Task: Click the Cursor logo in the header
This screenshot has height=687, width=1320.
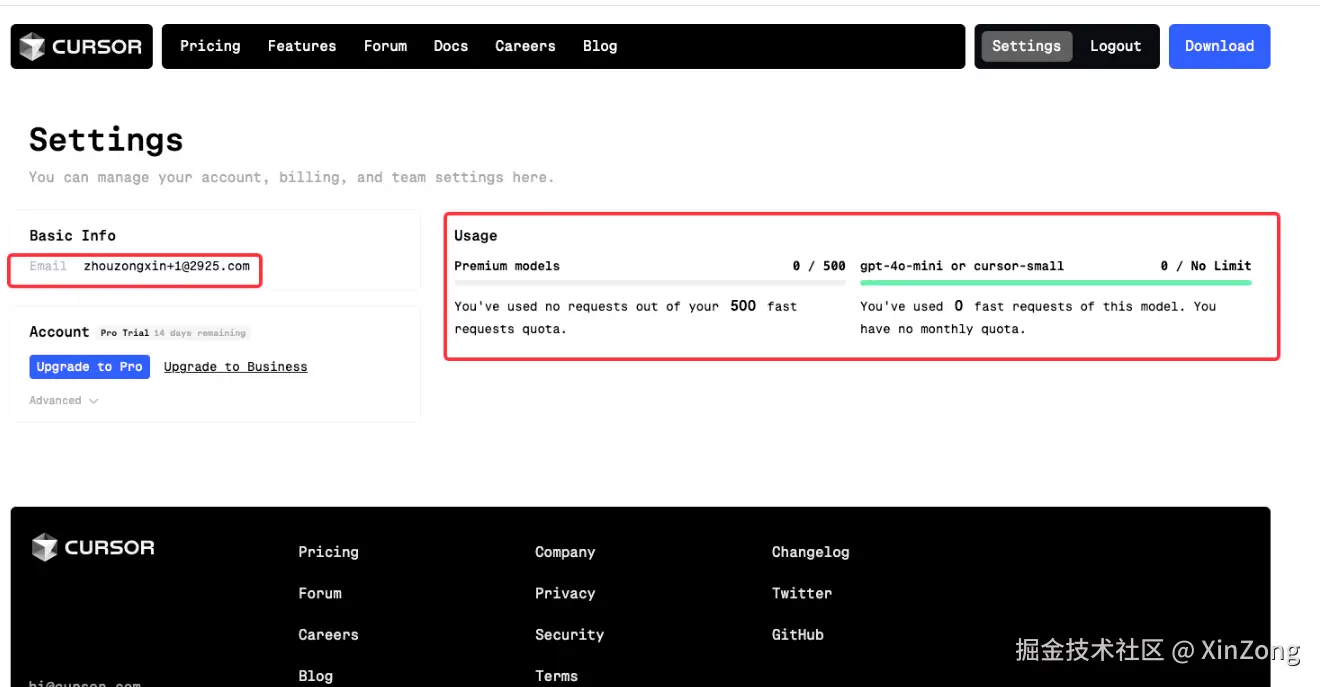Action: 82,46
